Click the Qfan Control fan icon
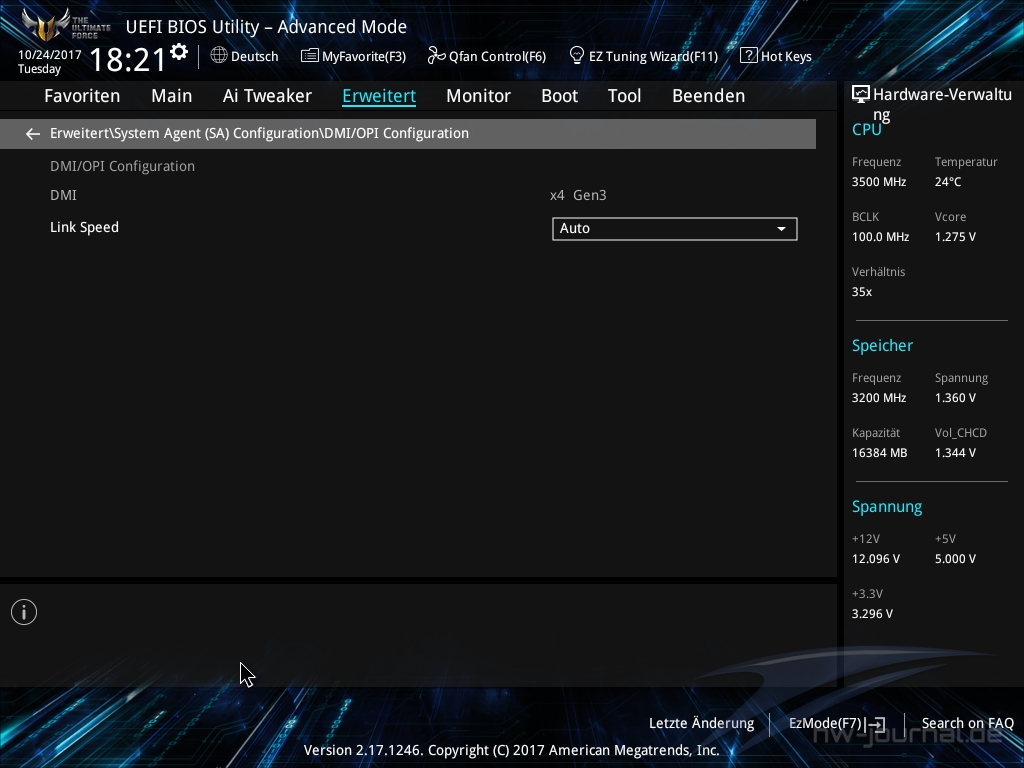The height and width of the screenshot is (768, 1024). pos(436,56)
